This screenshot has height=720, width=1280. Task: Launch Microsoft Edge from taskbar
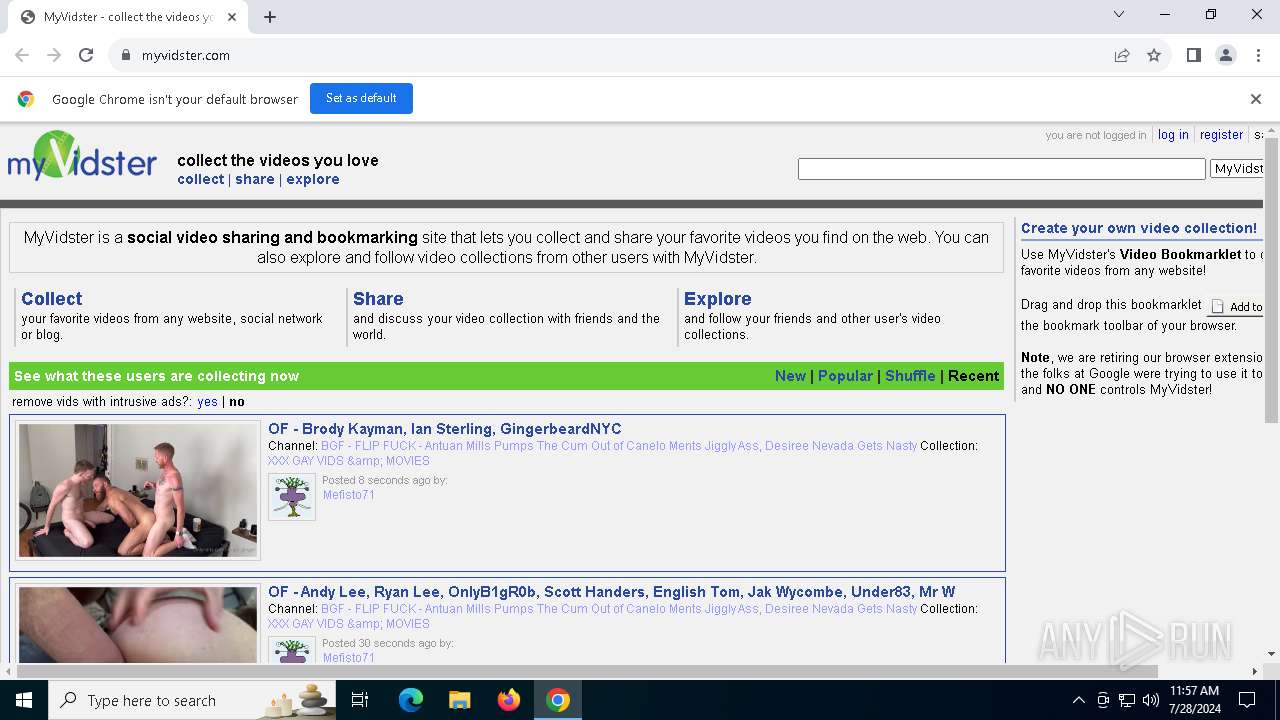click(411, 700)
